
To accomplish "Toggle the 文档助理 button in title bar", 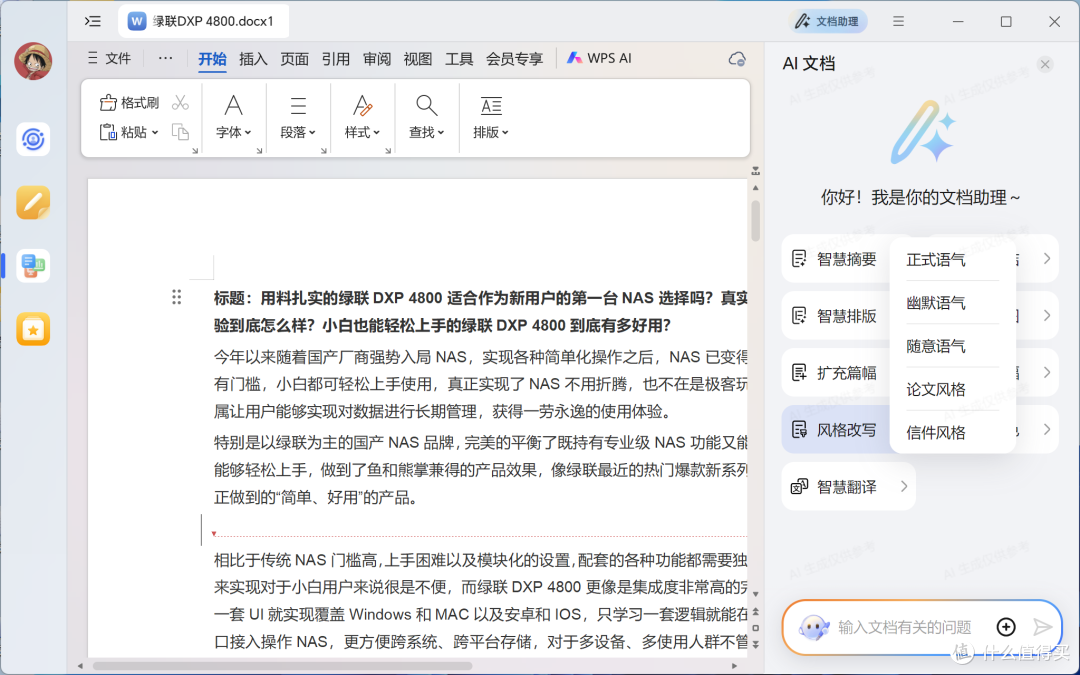I will coord(827,21).
